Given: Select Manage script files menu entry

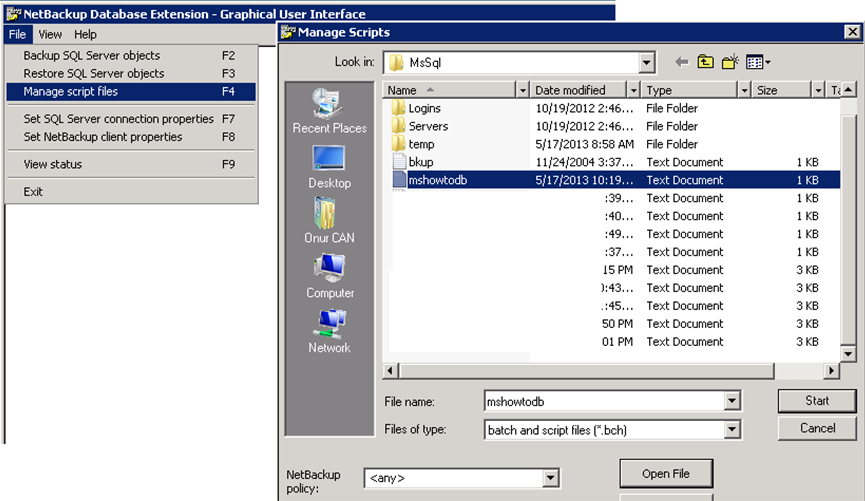Looking at the screenshot, I should point(131,92).
